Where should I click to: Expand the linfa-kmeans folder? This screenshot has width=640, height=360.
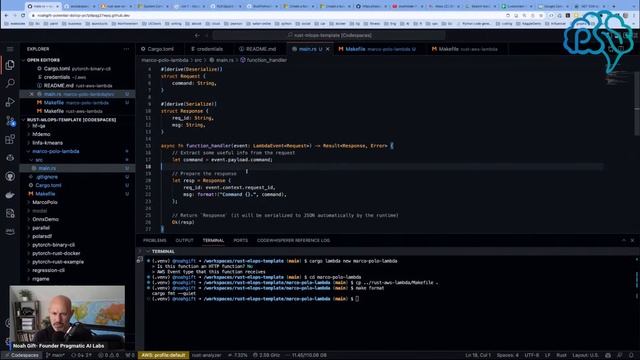pos(78,143)
